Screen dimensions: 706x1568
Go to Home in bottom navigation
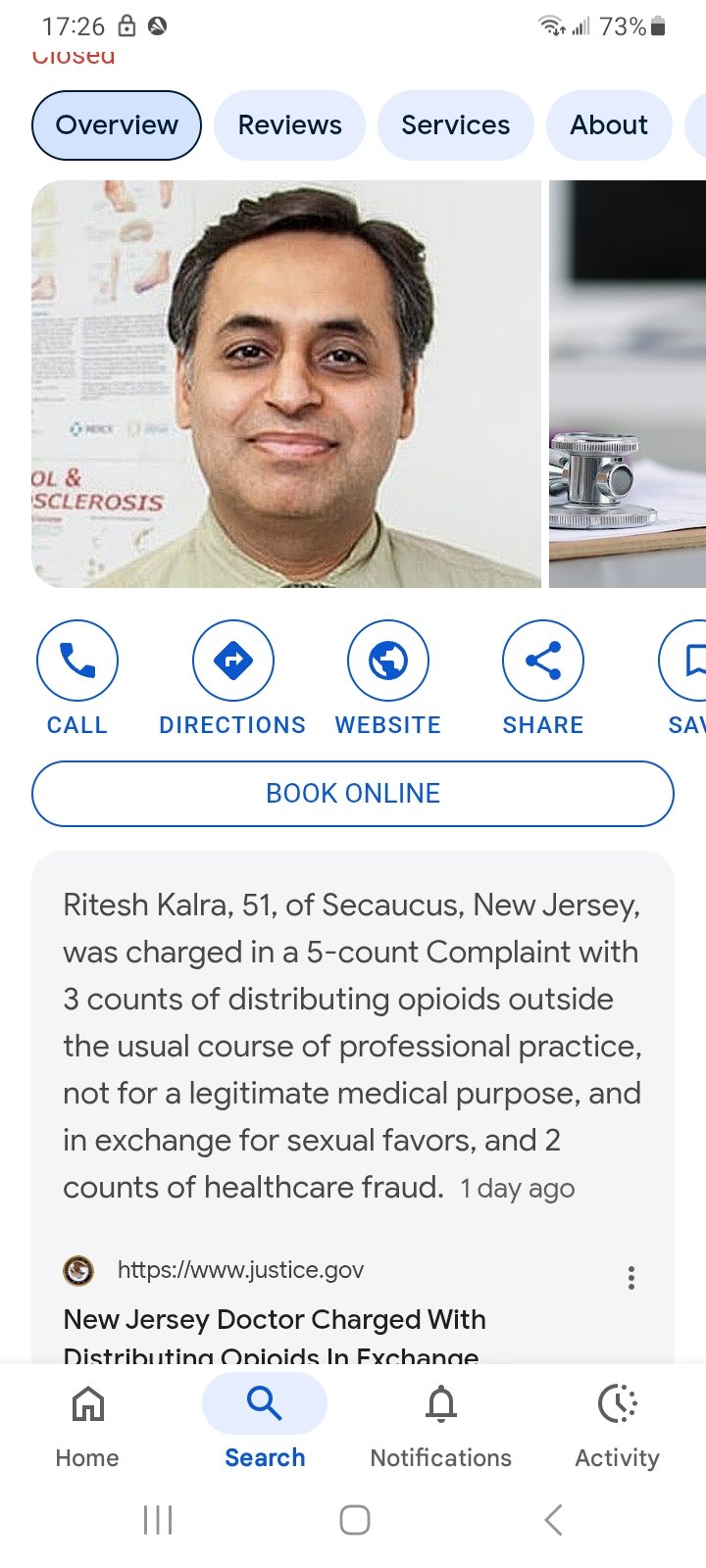click(87, 1427)
